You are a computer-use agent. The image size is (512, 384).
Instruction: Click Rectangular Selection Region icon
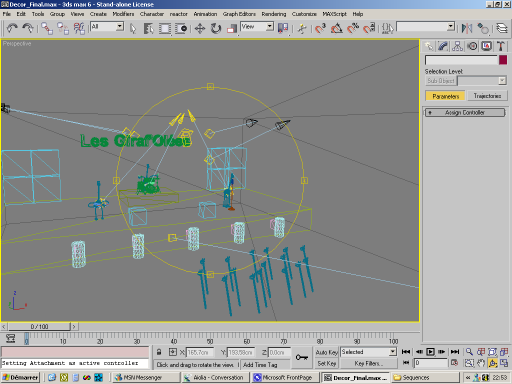(x=165, y=28)
